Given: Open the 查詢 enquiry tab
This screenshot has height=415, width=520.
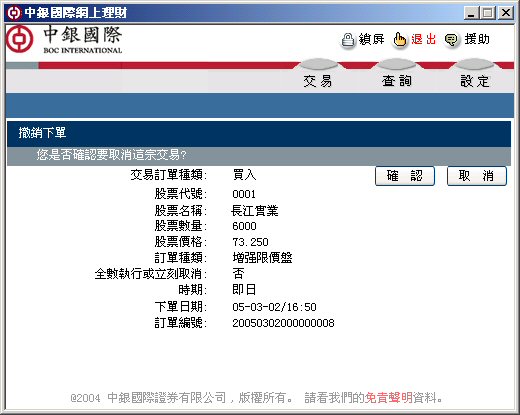Looking at the screenshot, I should [x=396, y=81].
